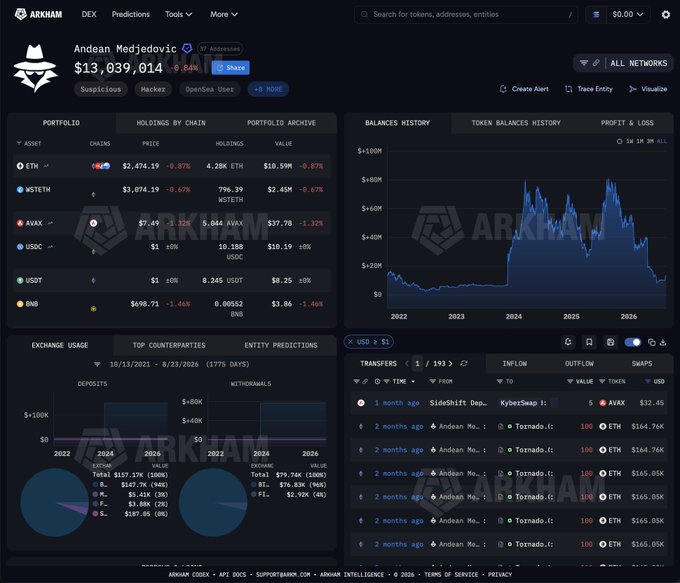This screenshot has height=583, width=680.
Task: Switch to Swaps tab
Action: pyautogui.click(x=642, y=364)
